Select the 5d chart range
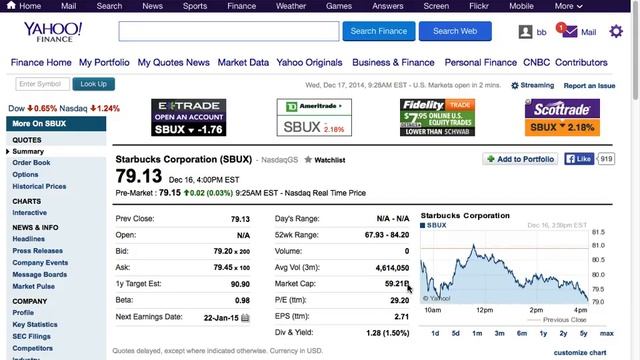Screen dimensions: 640x360 point(456,333)
